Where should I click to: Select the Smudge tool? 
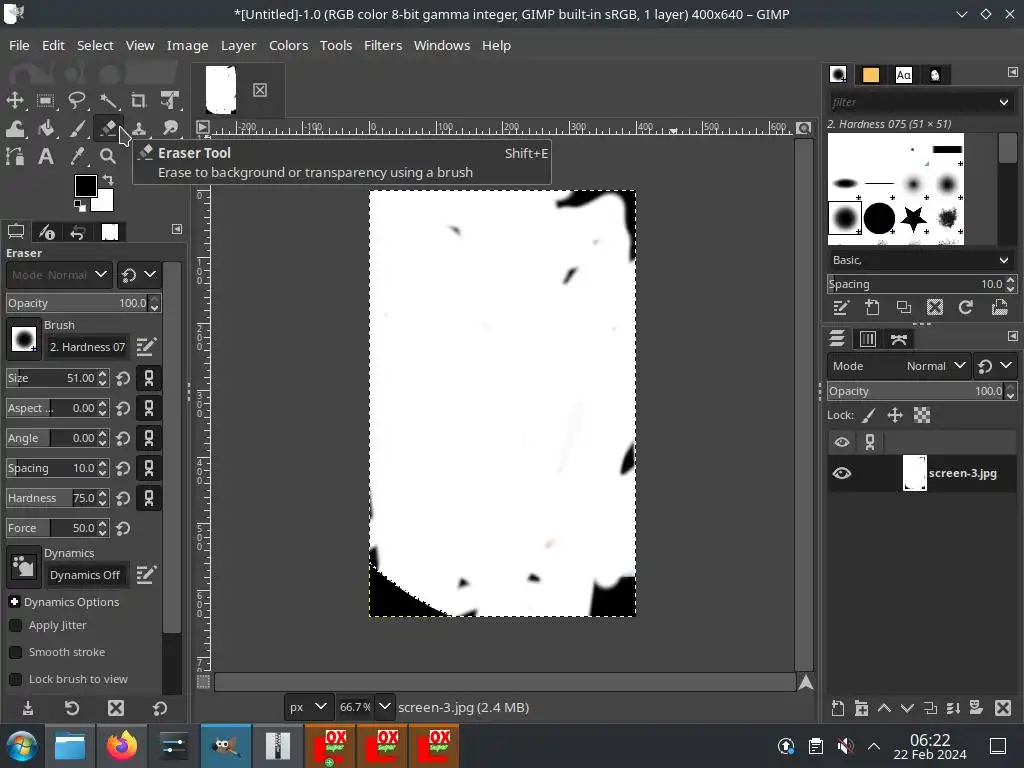click(x=170, y=129)
